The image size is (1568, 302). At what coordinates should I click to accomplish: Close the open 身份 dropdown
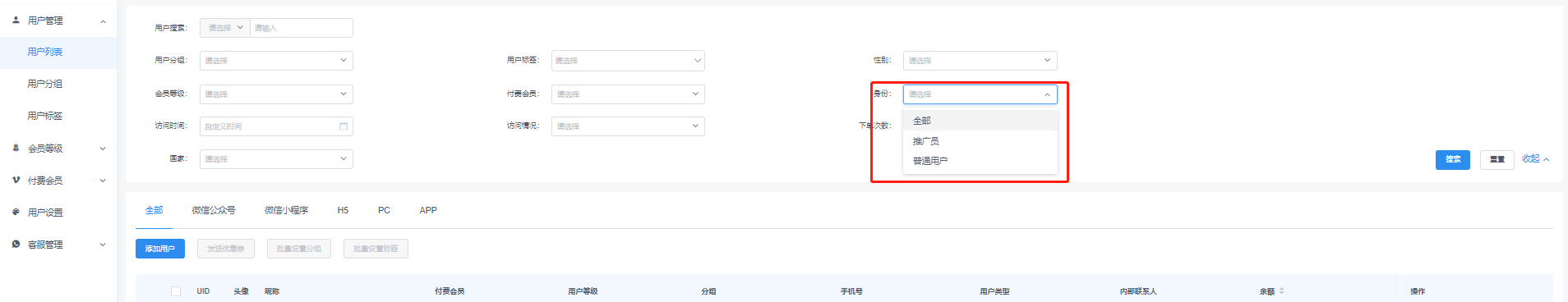pyautogui.click(x=980, y=94)
